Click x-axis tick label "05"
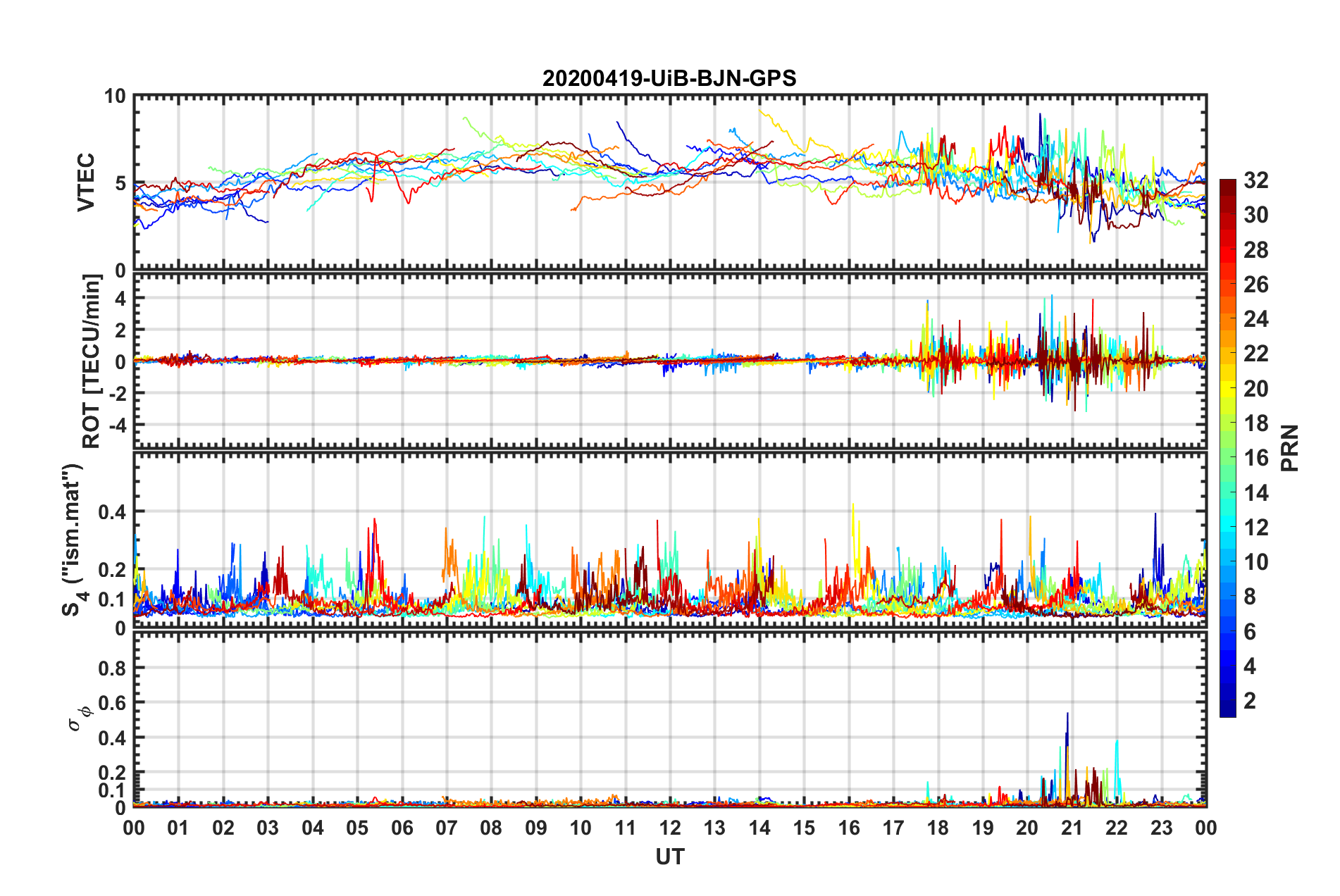1340x896 pixels. (x=357, y=828)
